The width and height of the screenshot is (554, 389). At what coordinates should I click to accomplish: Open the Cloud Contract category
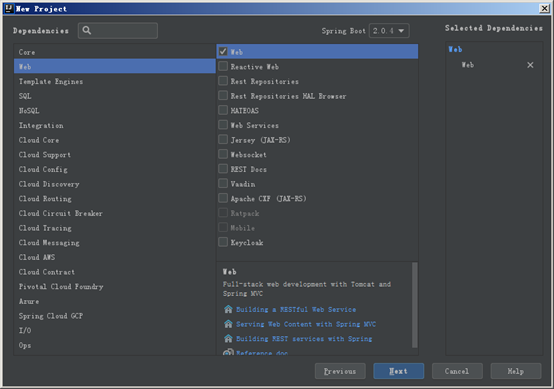coord(115,272)
